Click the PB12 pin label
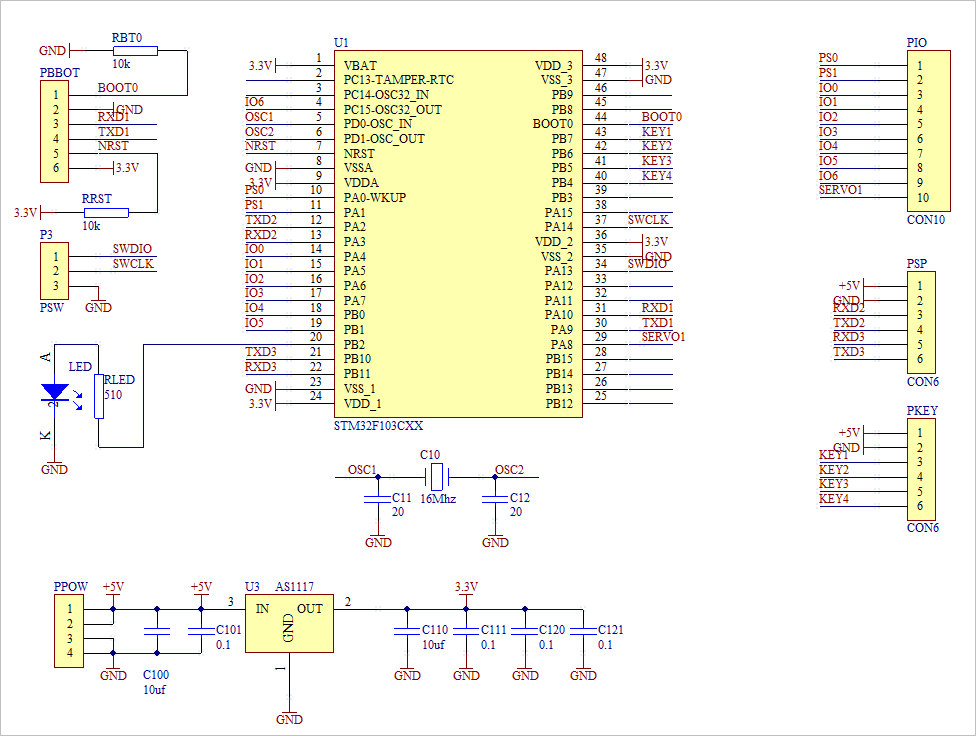 [559, 403]
